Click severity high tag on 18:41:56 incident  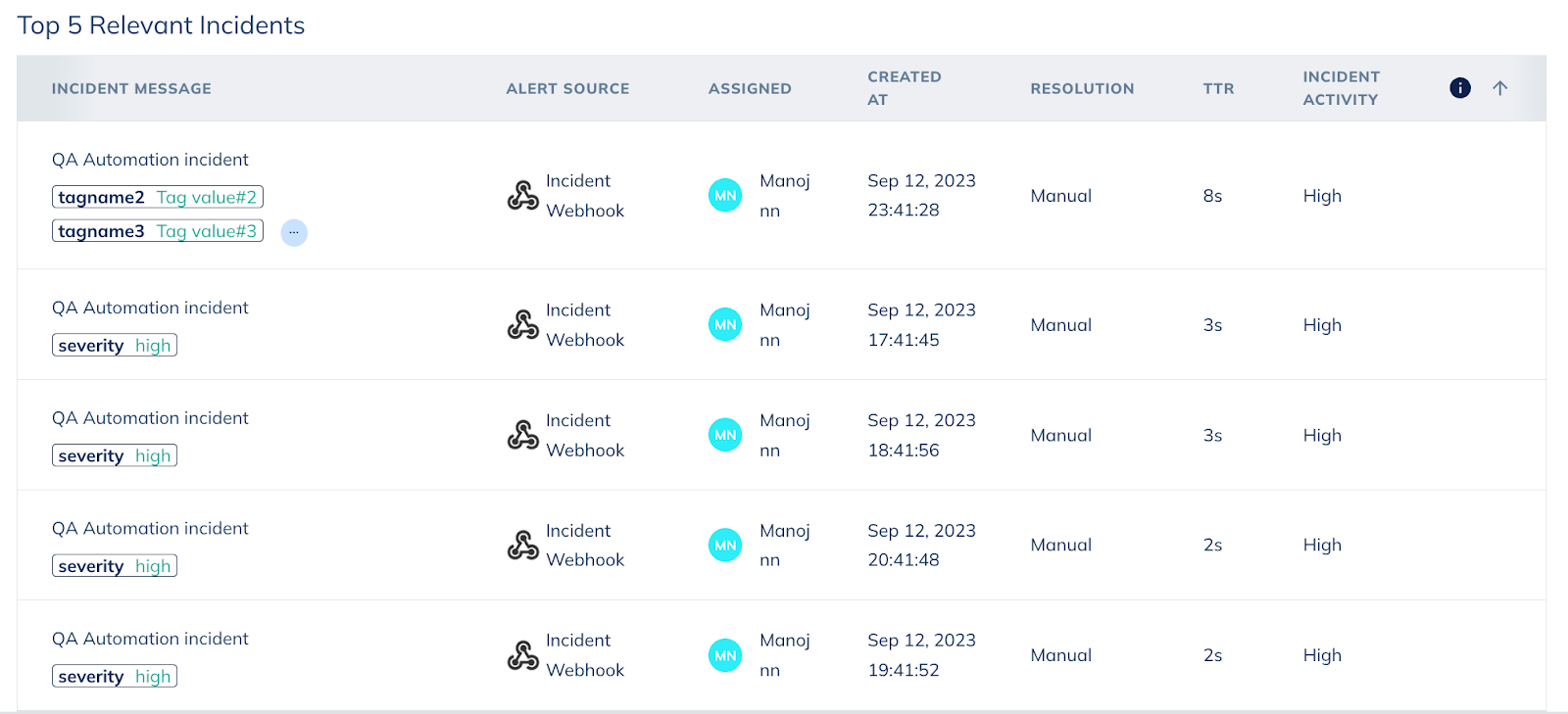click(115, 455)
